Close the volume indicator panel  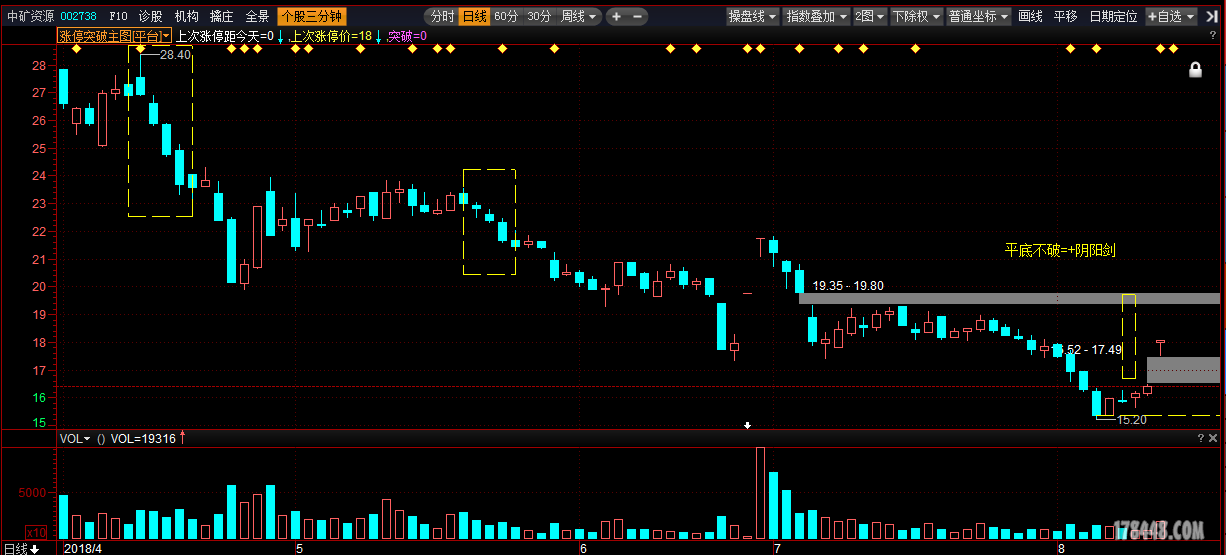click(x=1214, y=439)
